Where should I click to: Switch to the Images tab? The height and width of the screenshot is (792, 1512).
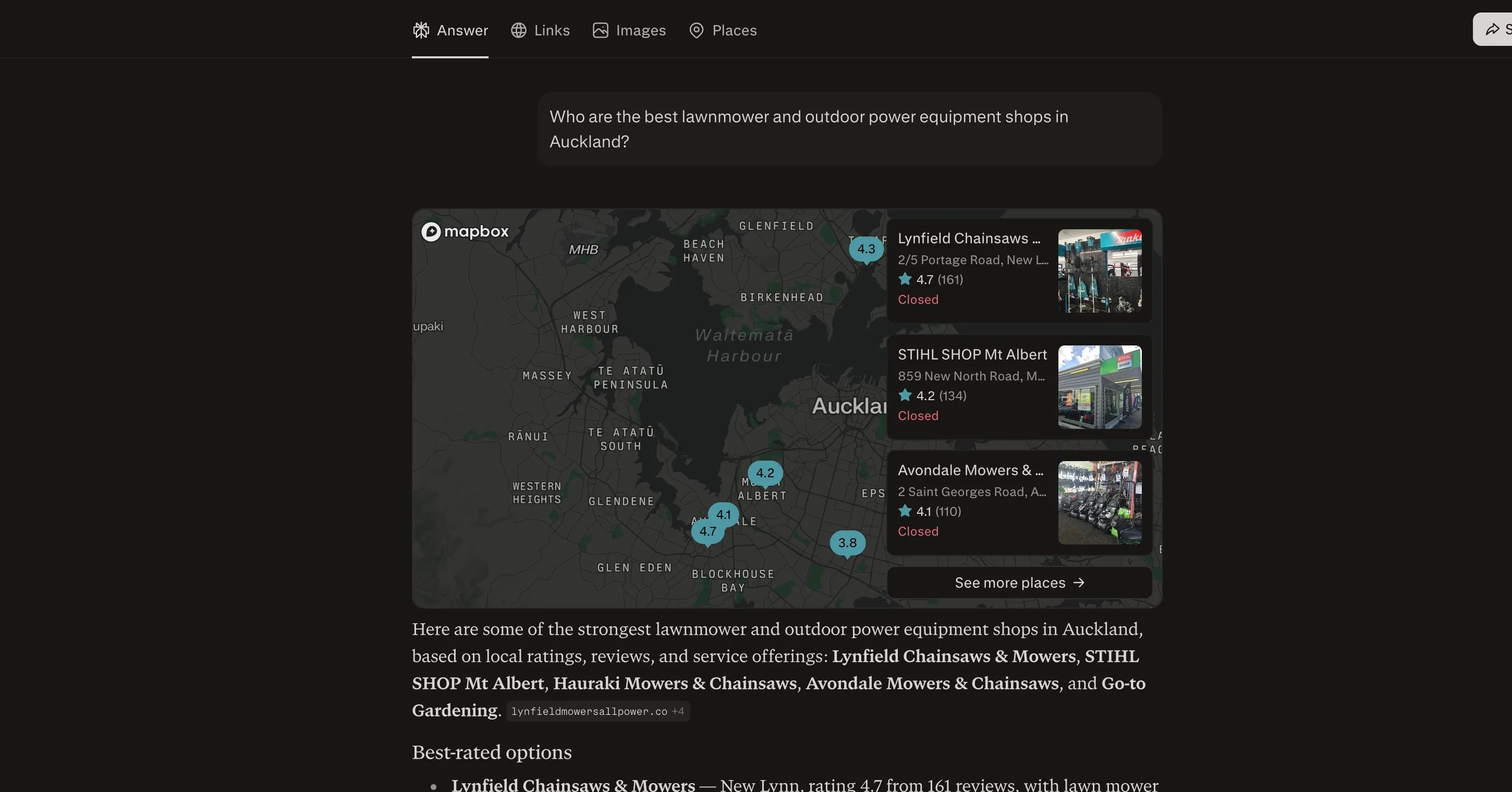[x=629, y=30]
